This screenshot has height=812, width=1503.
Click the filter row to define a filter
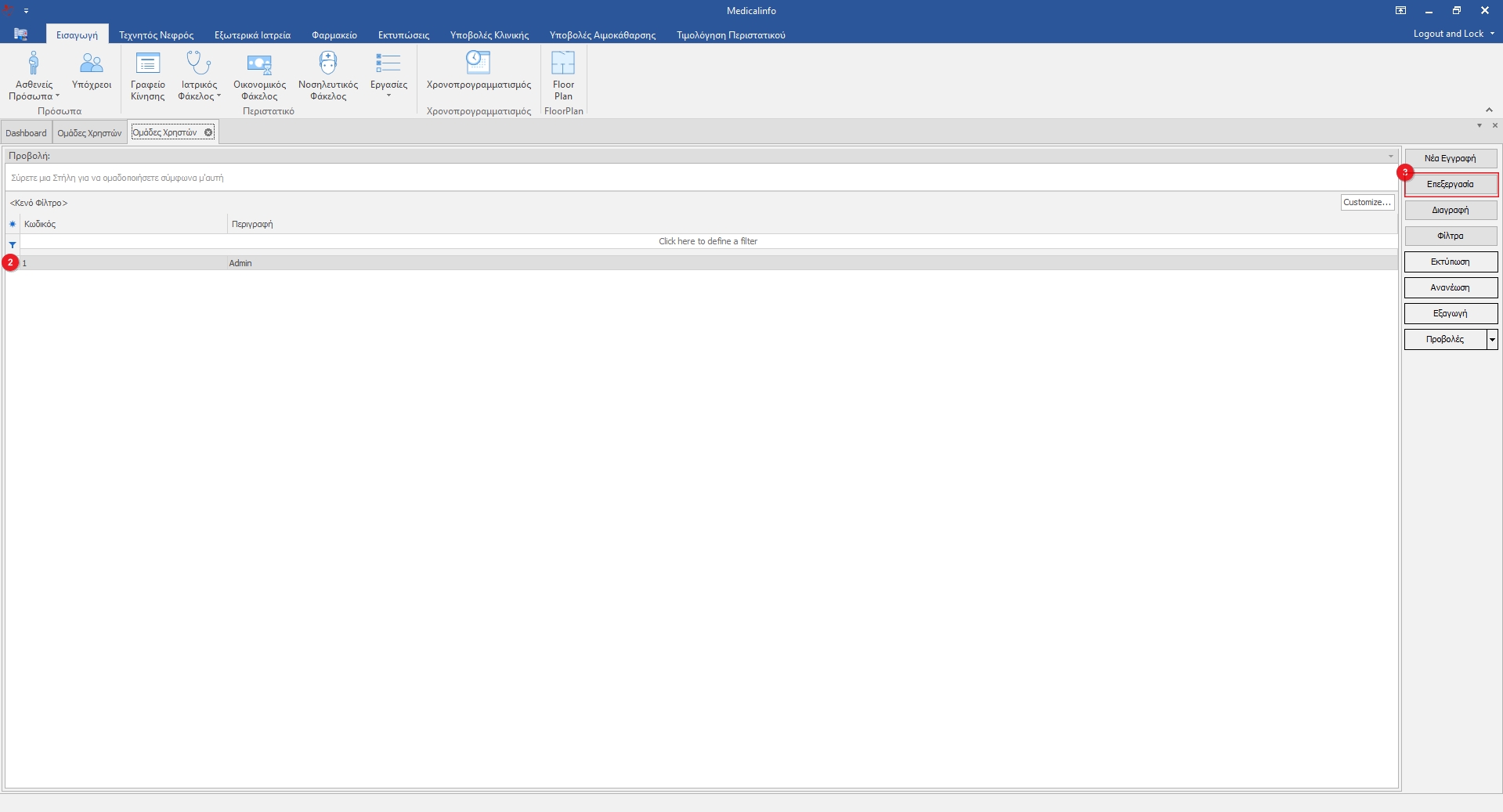pyautogui.click(x=707, y=241)
